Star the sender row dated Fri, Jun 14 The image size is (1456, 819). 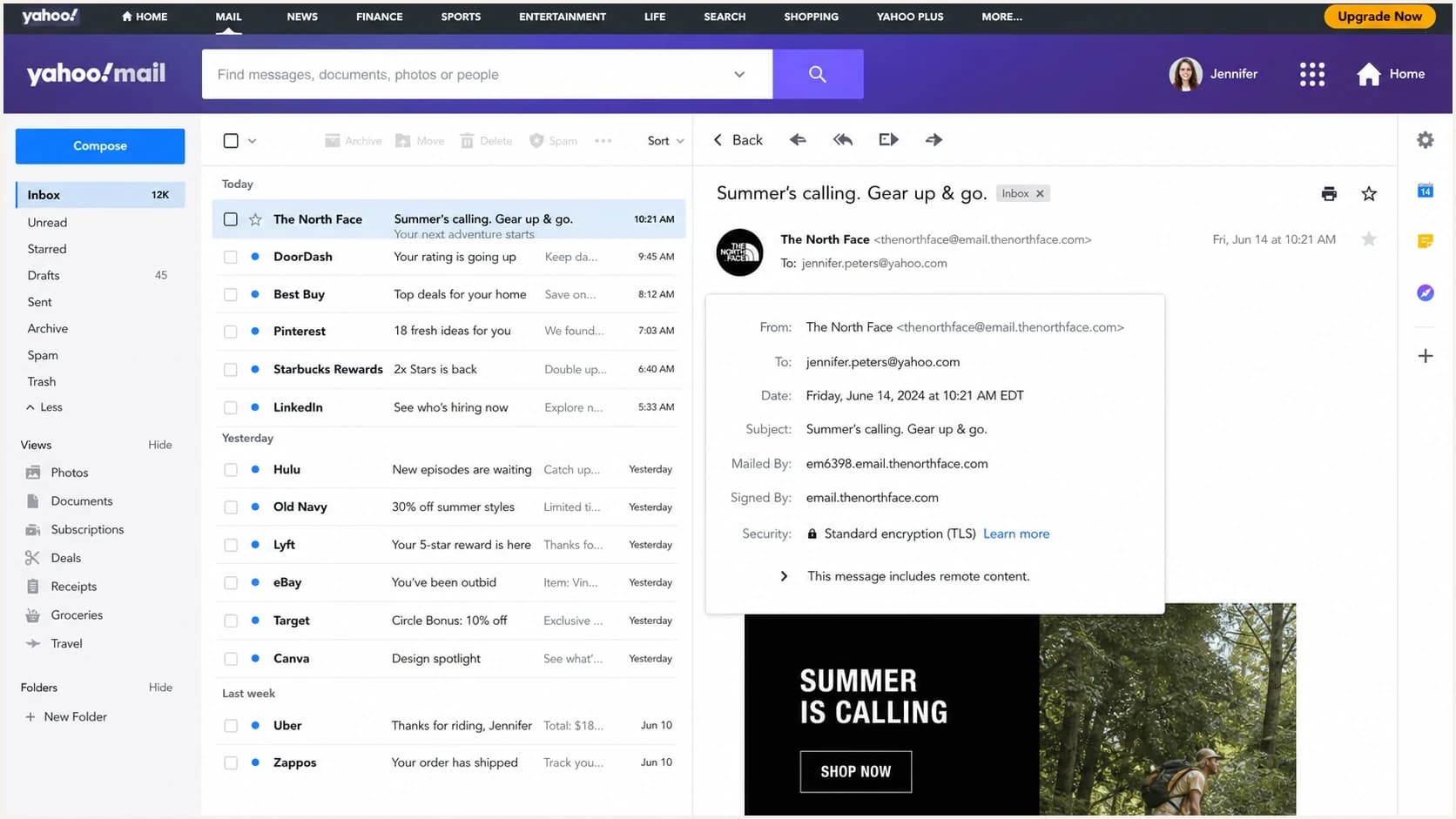tap(1369, 239)
